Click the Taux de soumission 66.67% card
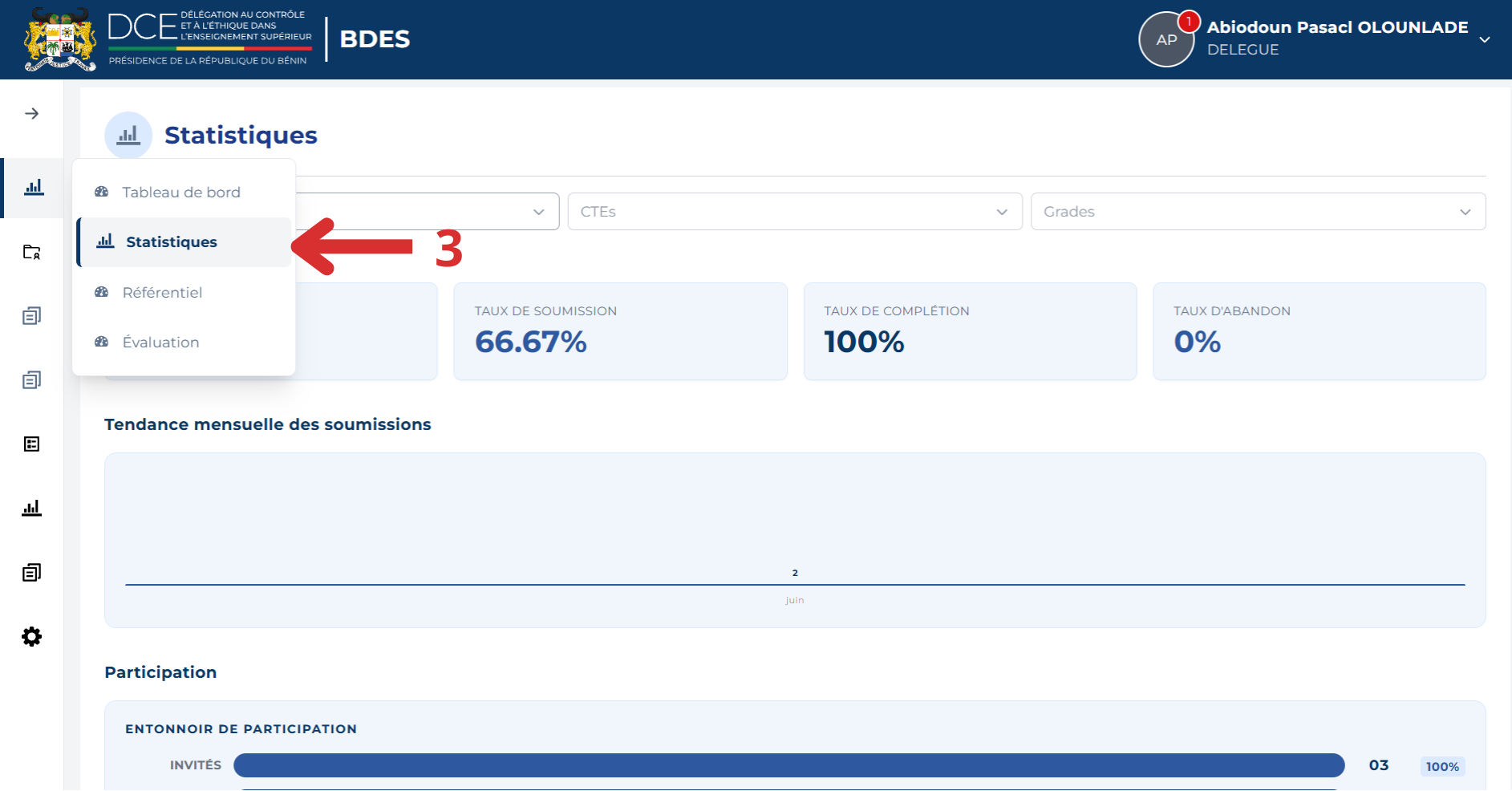The image size is (1512, 791). (x=620, y=331)
